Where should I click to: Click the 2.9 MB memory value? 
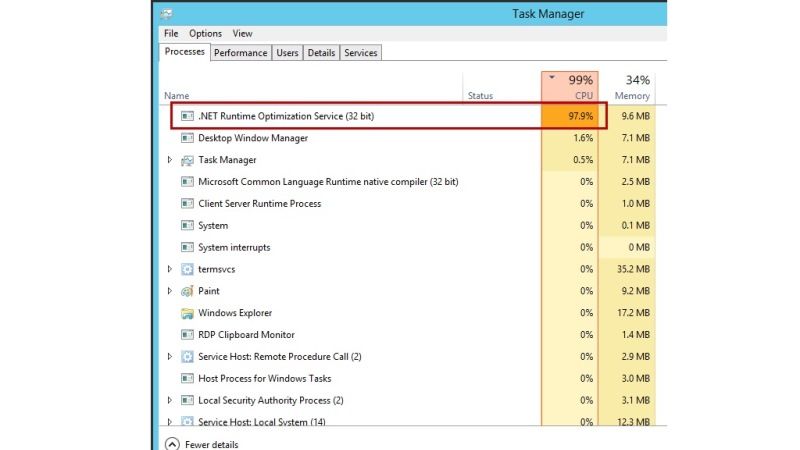[635, 357]
